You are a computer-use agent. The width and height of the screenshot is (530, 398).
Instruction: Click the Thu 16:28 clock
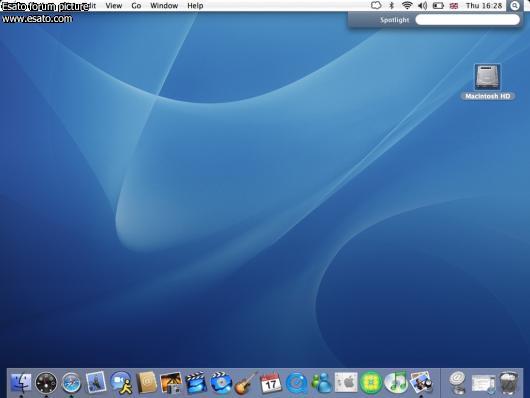click(x=484, y=5)
